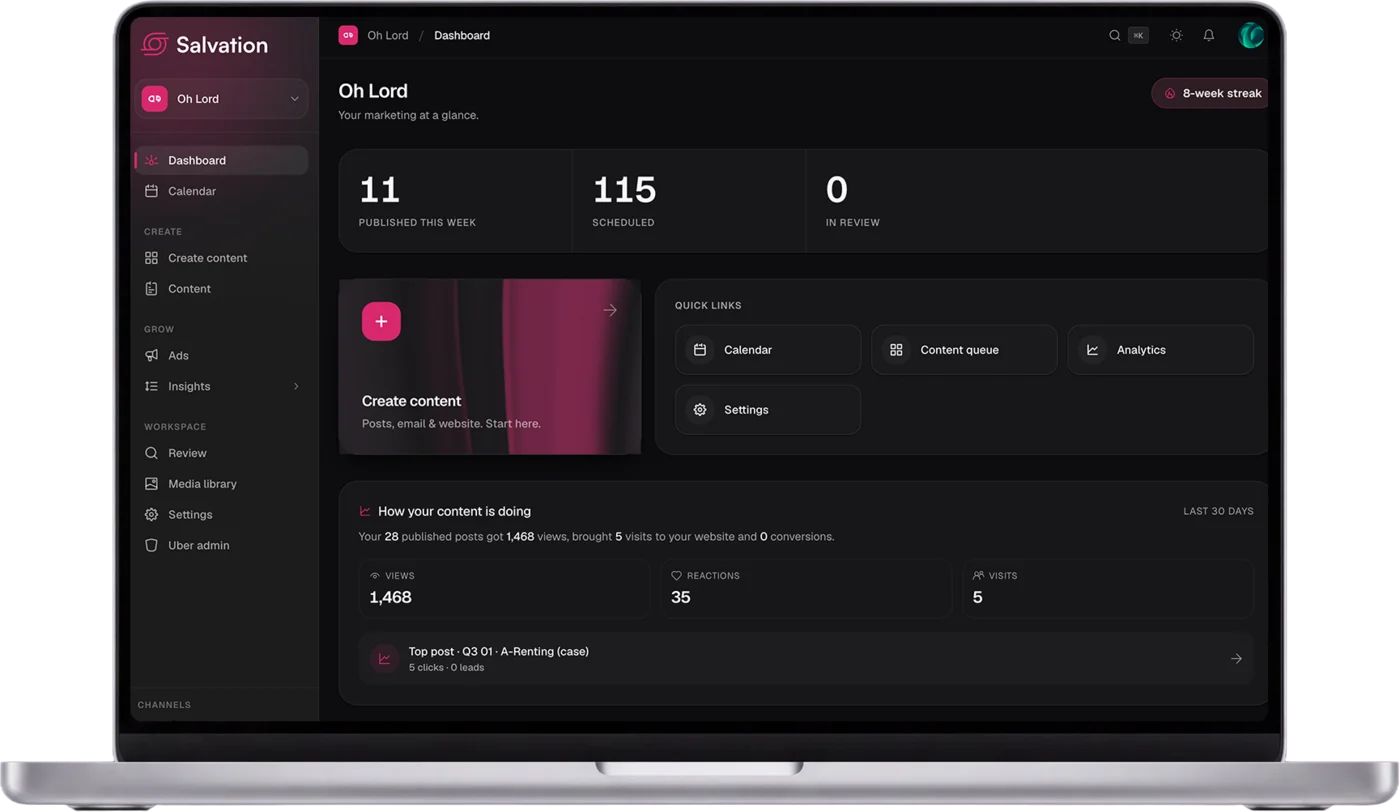Screen dimensions: 1400x812
Task: Open Review in the sidebar
Action: pos(222,453)
